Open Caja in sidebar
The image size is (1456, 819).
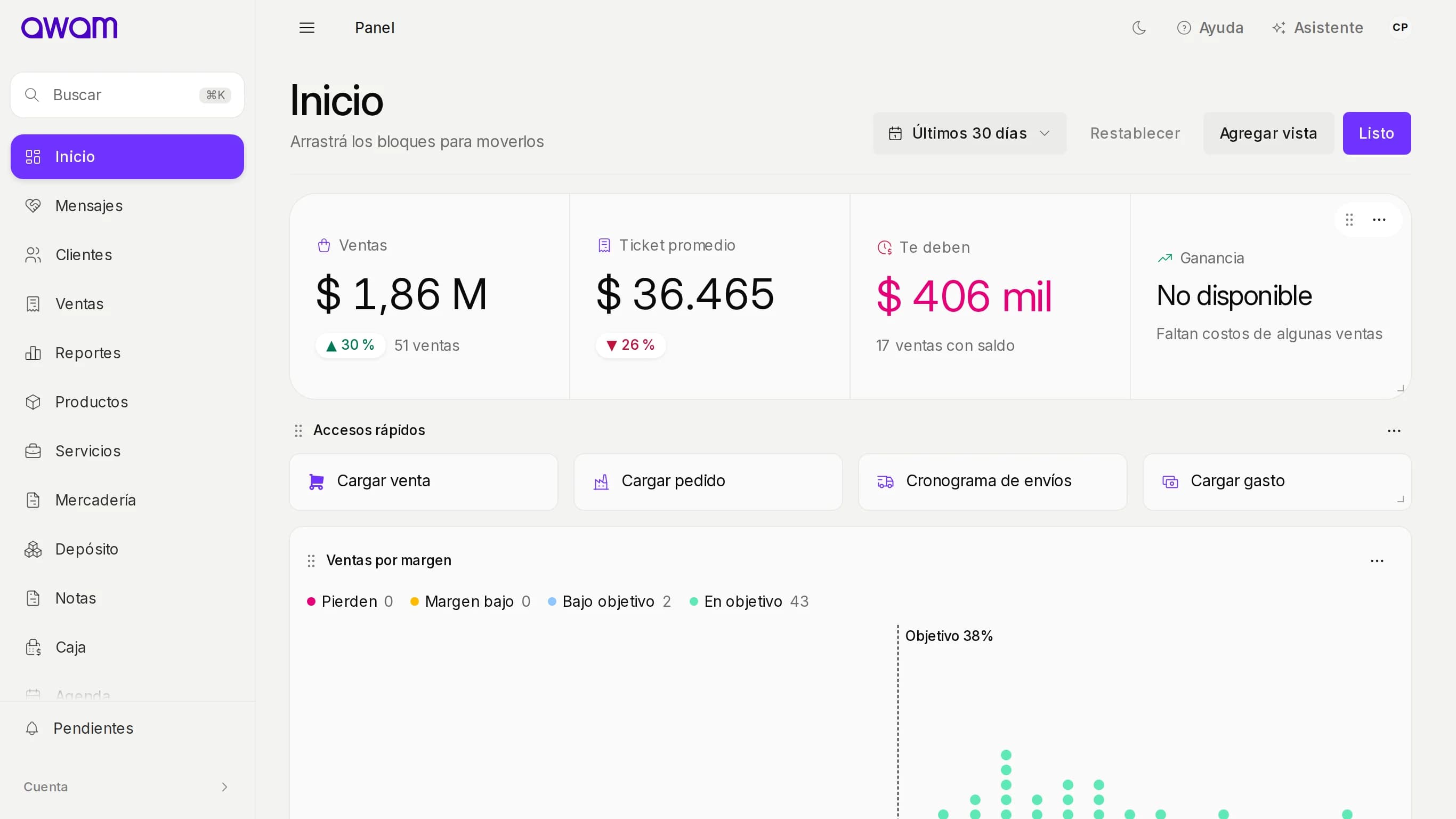(x=127, y=648)
